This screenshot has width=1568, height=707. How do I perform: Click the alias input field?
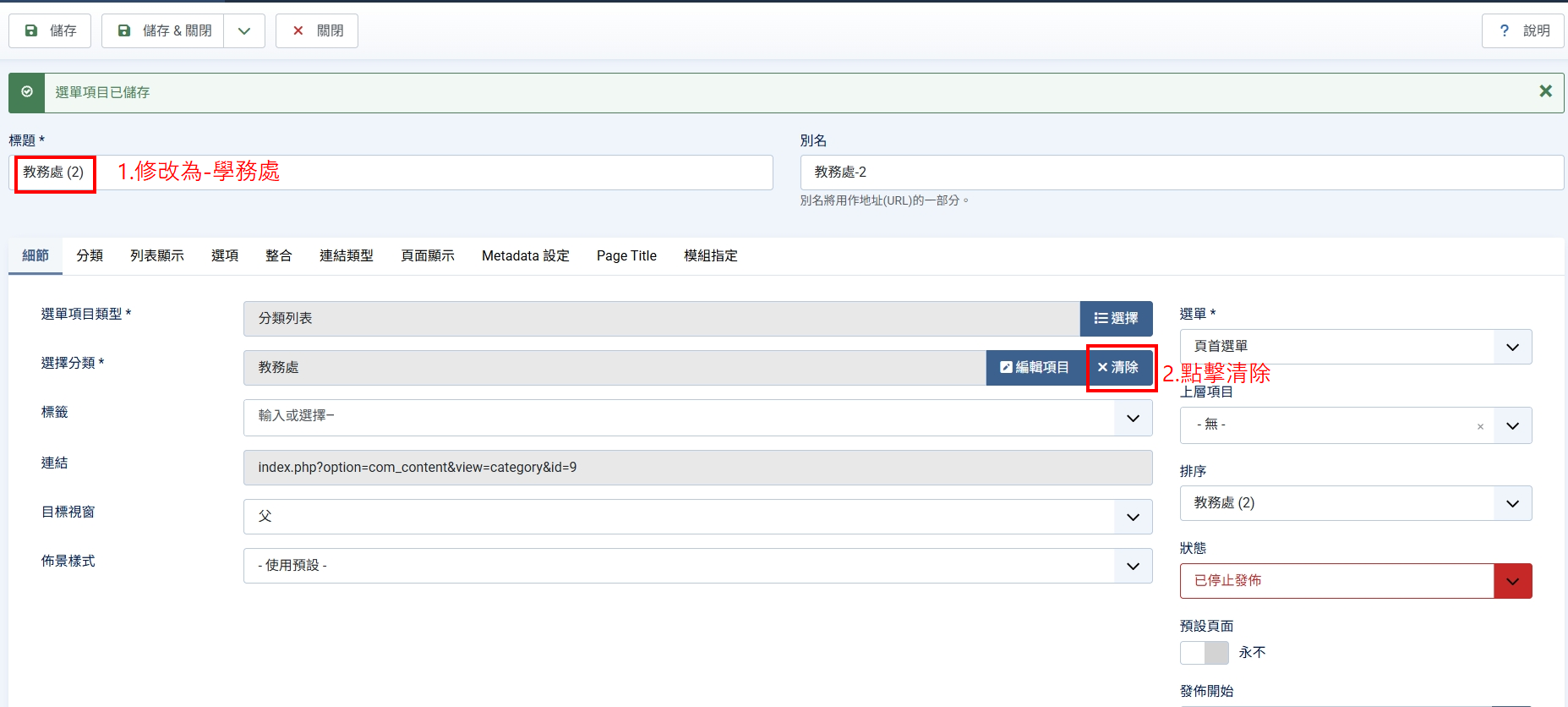coord(1181,173)
